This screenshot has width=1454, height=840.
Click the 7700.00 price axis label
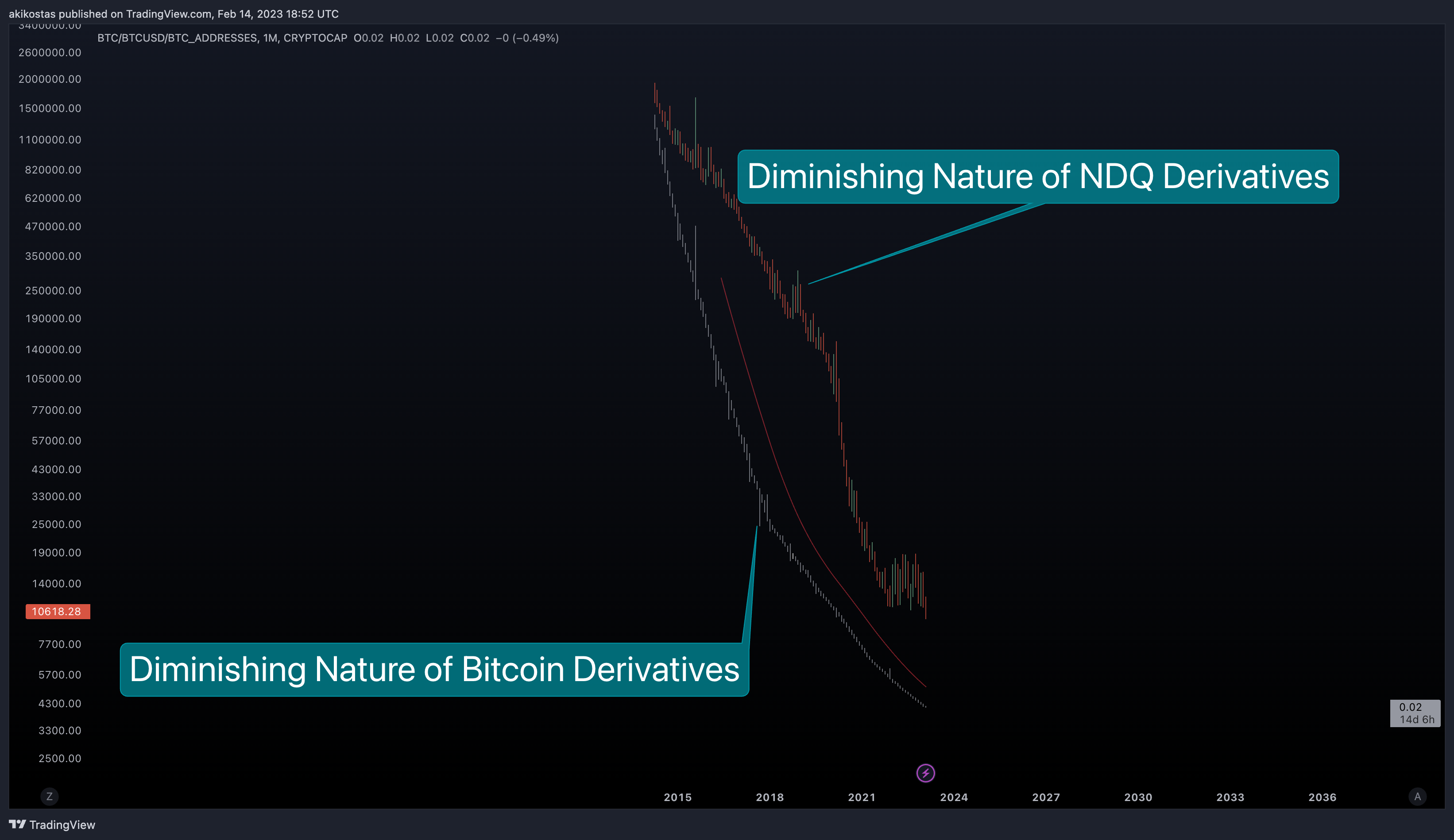[59, 644]
